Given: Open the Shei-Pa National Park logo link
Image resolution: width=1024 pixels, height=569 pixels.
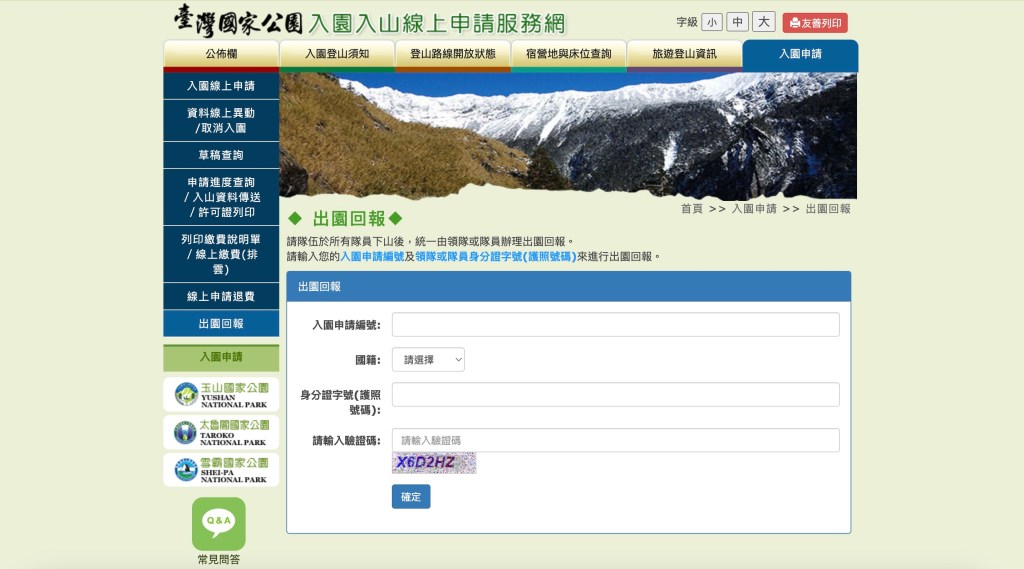Looking at the screenshot, I should 221,470.
